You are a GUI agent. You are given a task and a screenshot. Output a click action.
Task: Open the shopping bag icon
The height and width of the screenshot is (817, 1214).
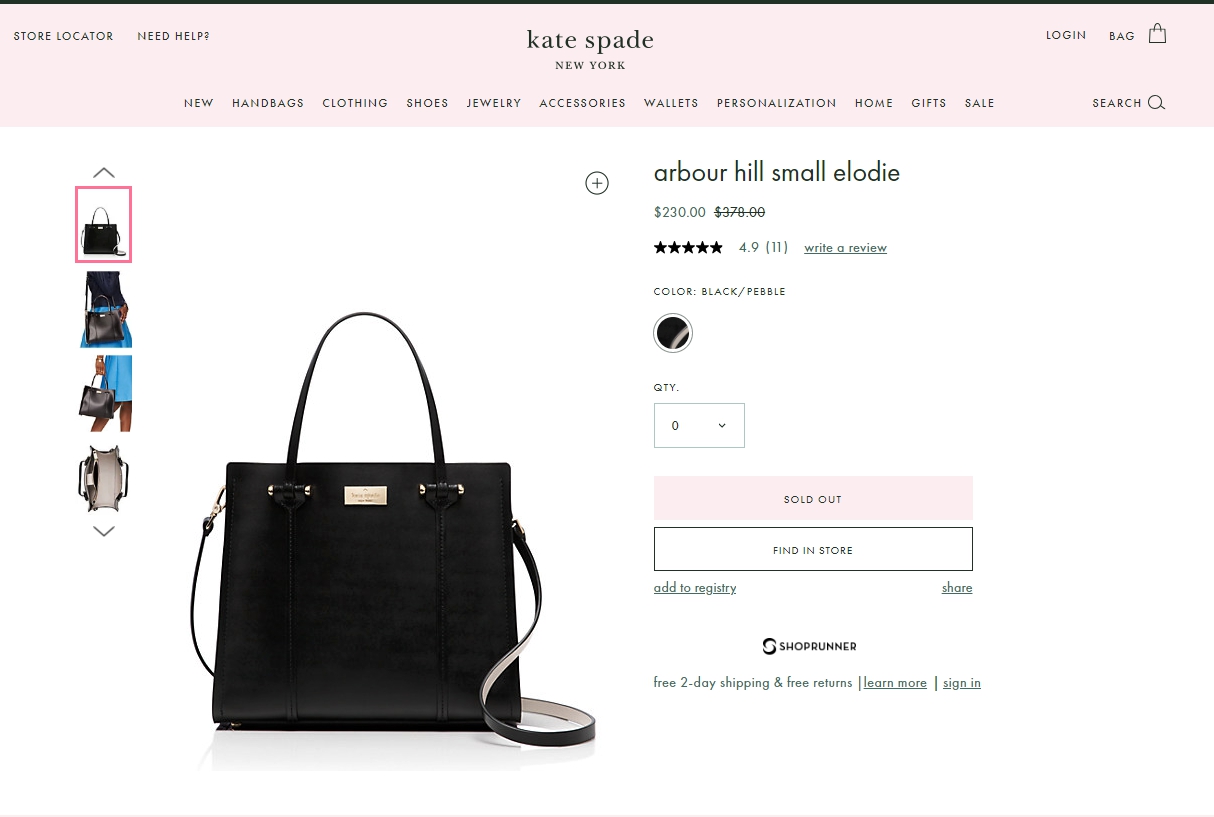pos(1157,34)
